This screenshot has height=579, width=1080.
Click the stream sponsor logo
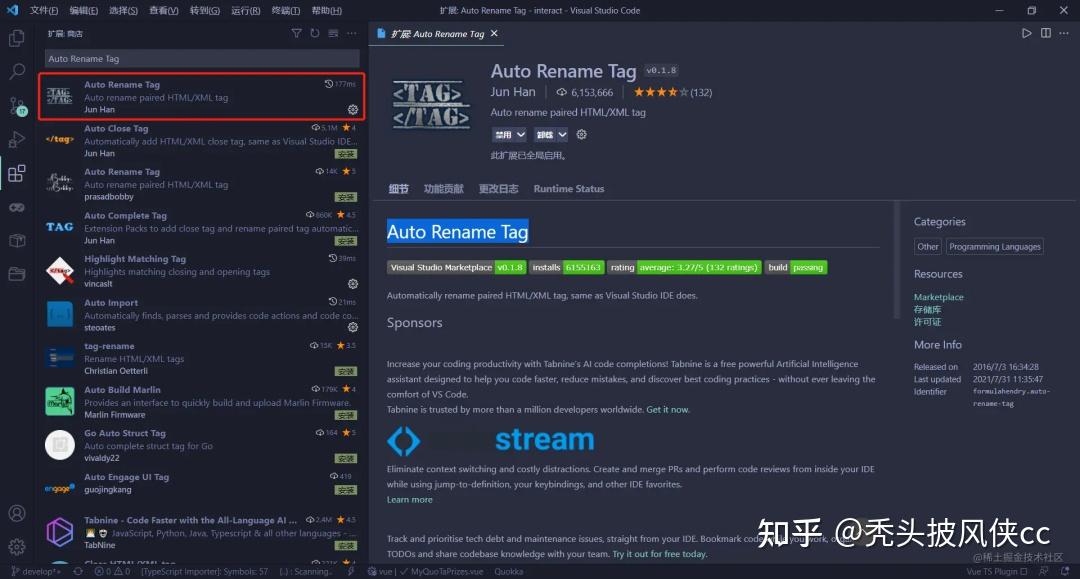click(x=490, y=440)
